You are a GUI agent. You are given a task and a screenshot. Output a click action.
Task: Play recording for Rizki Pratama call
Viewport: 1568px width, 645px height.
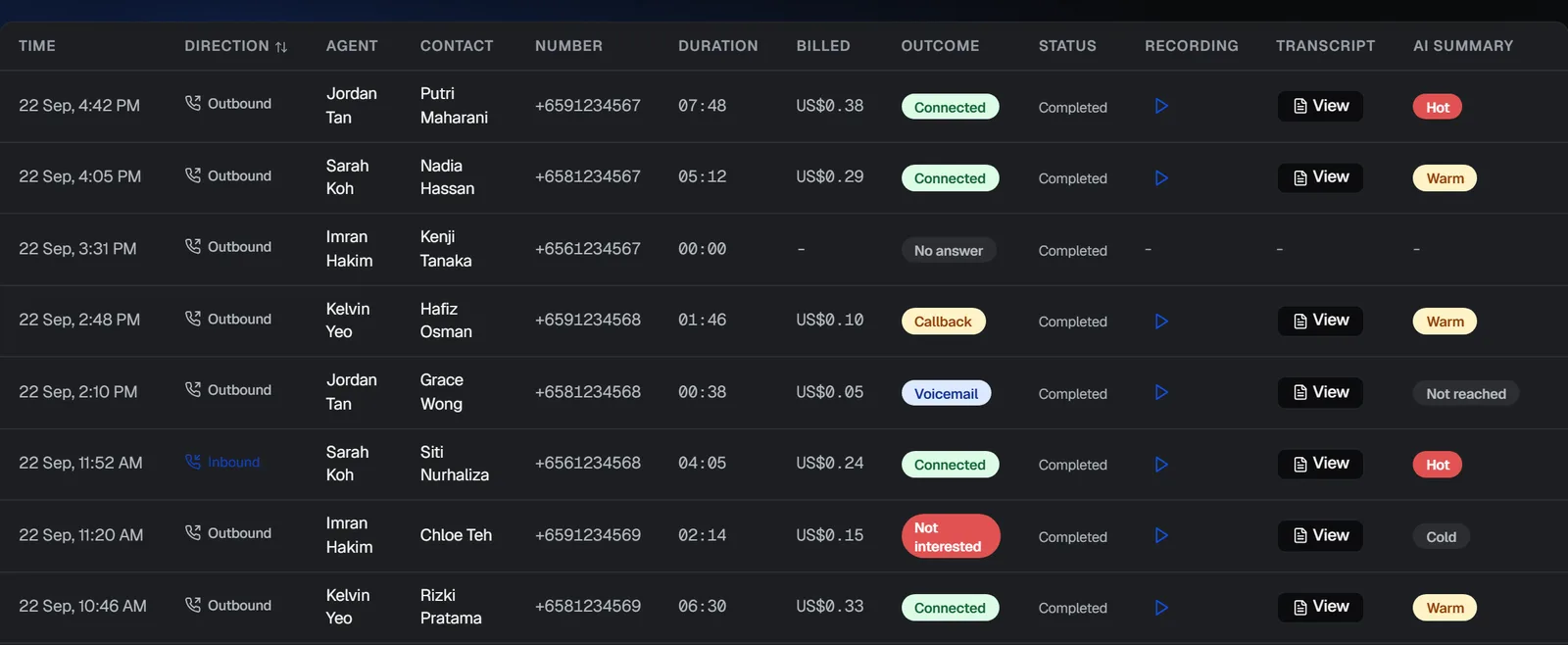click(1161, 608)
